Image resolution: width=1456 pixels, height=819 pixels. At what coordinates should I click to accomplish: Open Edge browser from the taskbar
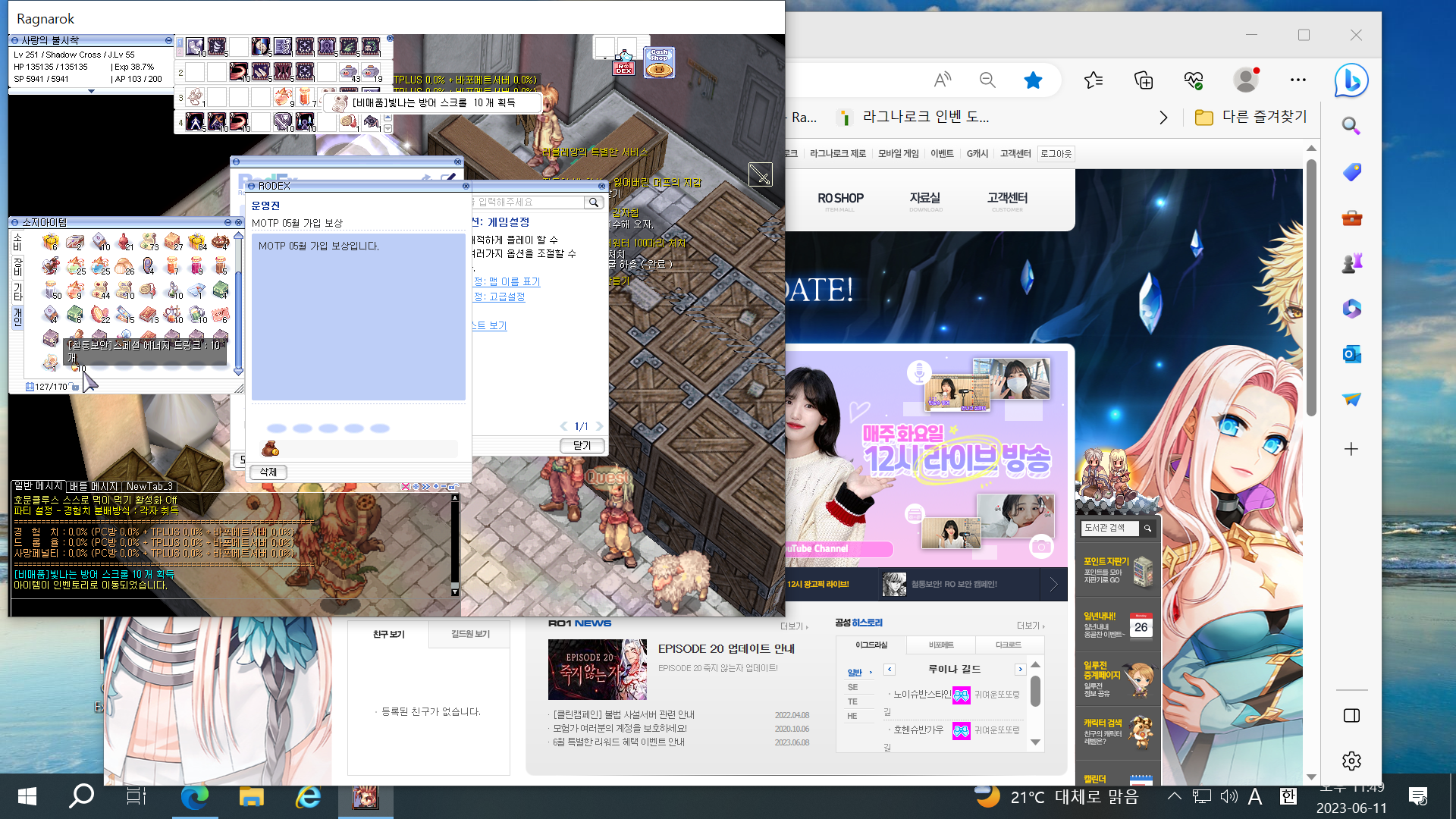click(195, 797)
